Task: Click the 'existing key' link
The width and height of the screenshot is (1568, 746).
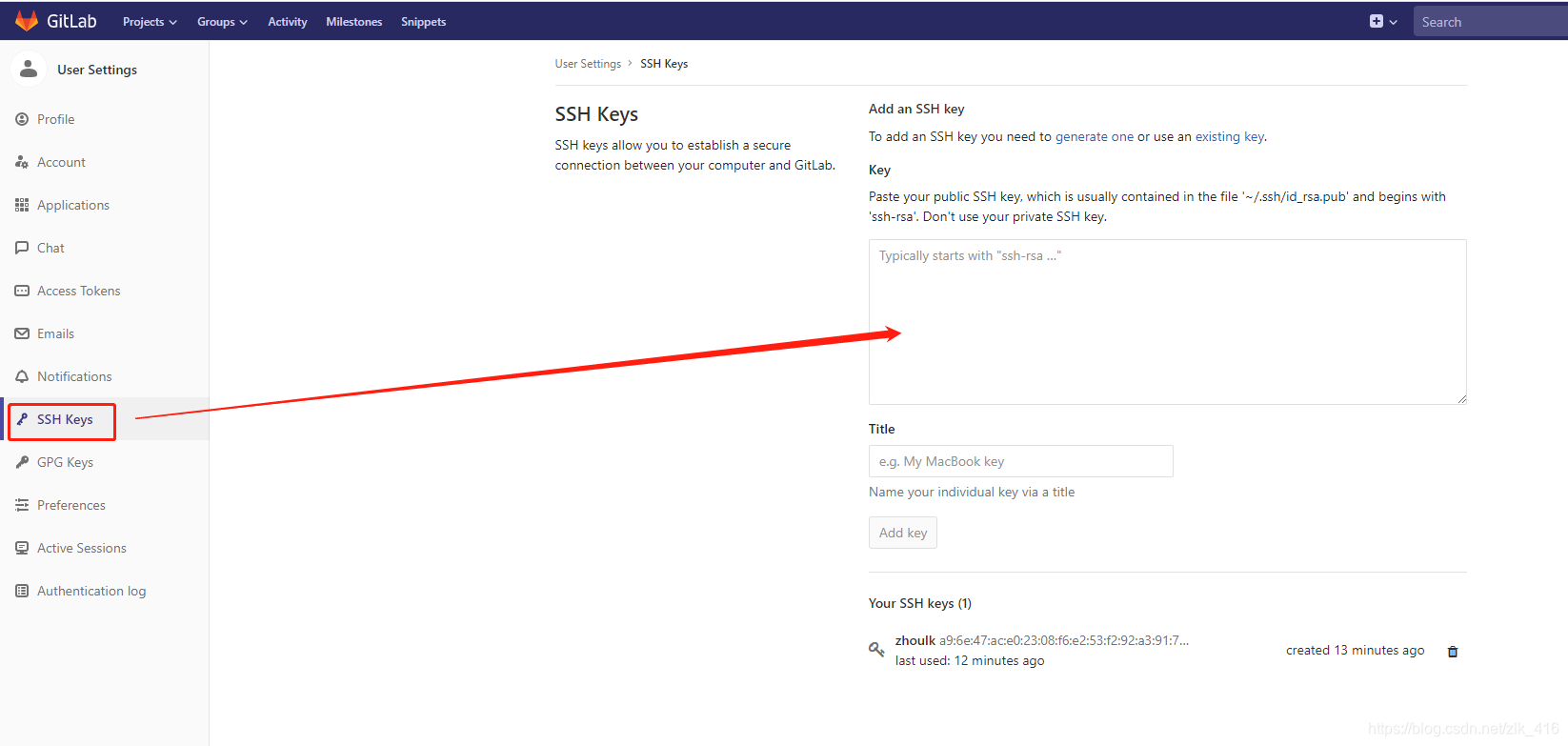Action: (1230, 137)
